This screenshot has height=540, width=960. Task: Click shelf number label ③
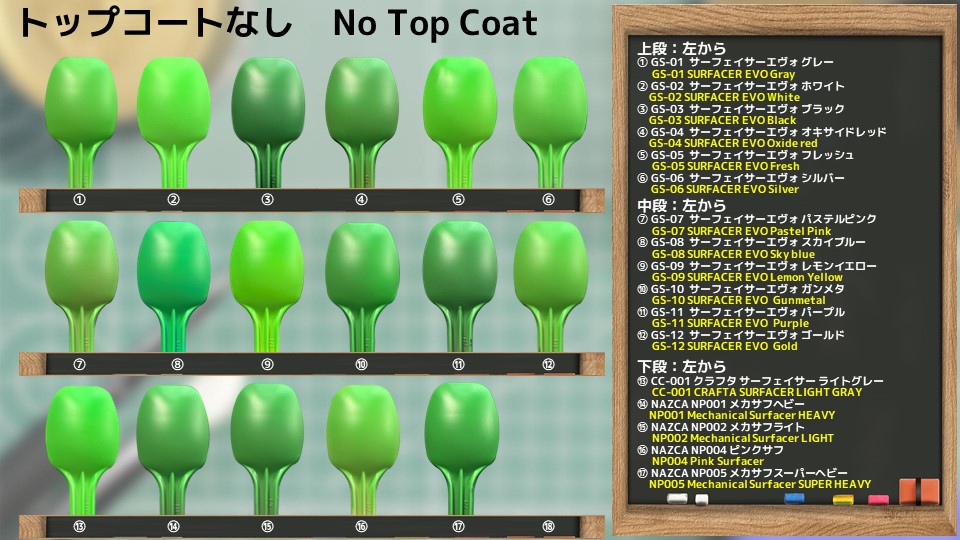(268, 200)
